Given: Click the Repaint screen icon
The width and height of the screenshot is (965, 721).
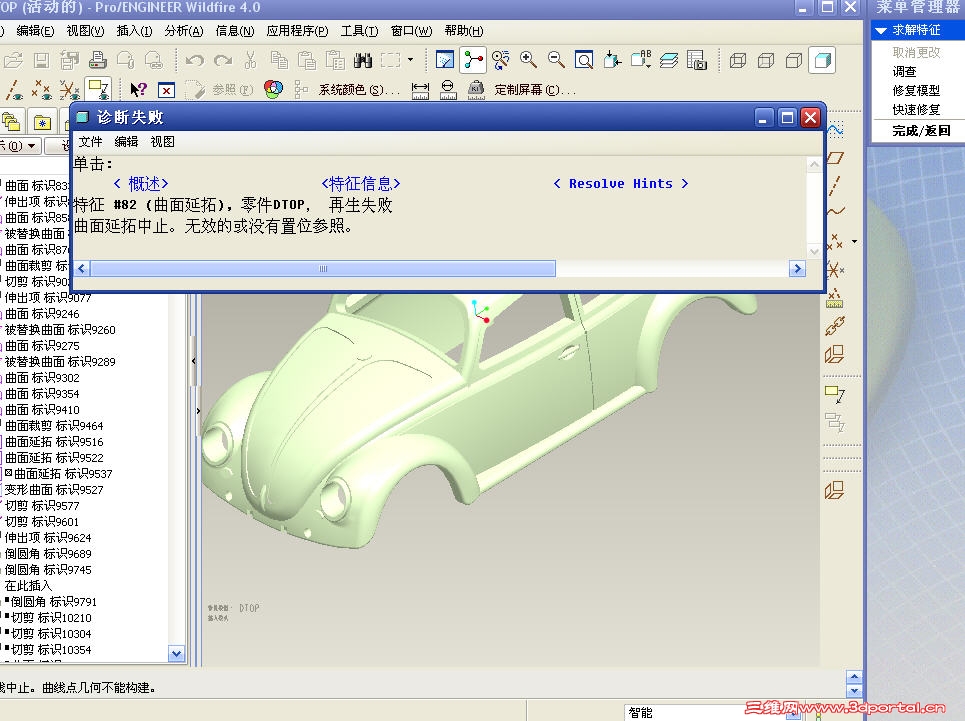Looking at the screenshot, I should [444, 60].
